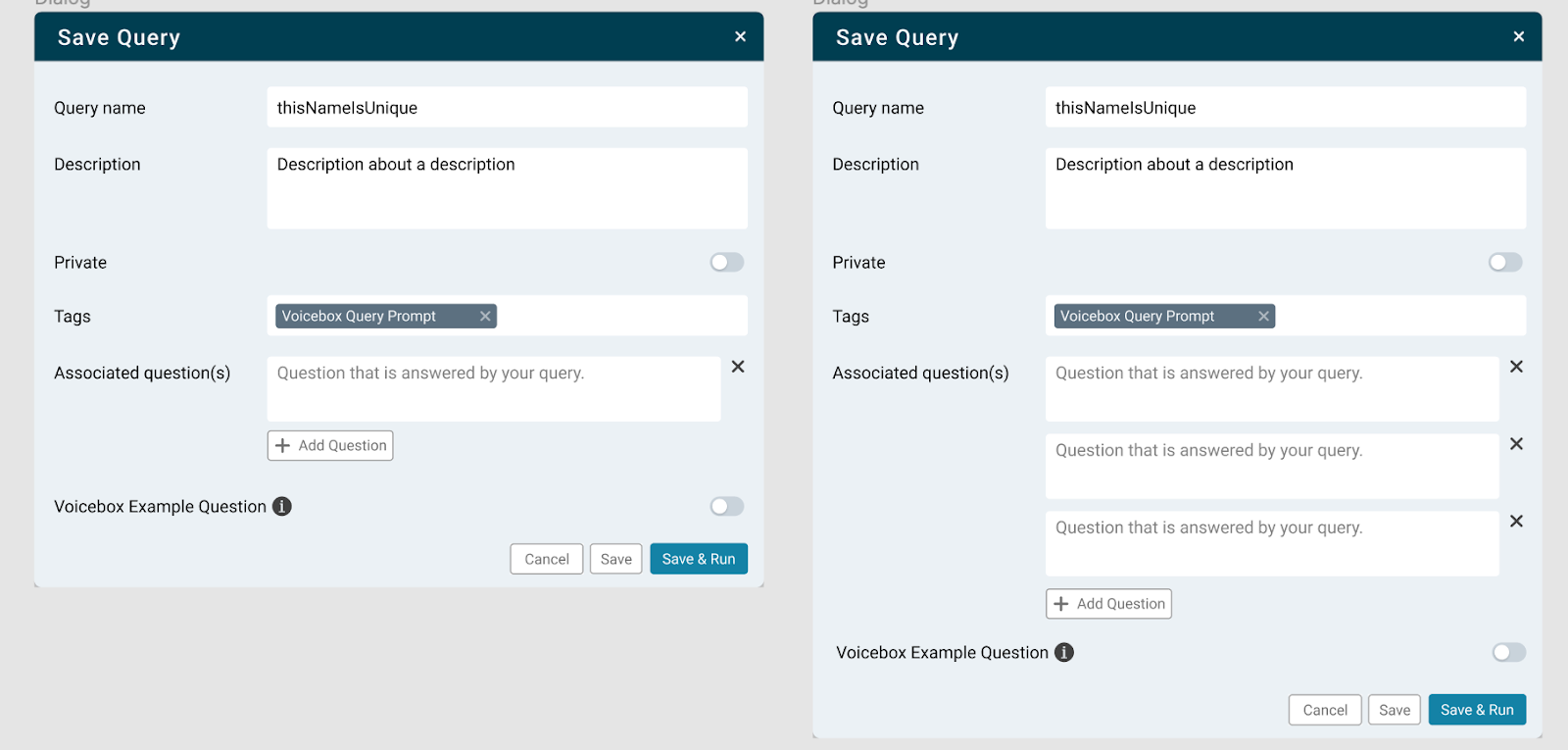1568x750 pixels.
Task: Remove Voicebox Query Prompt tag in right dialog
Action: (x=1263, y=316)
